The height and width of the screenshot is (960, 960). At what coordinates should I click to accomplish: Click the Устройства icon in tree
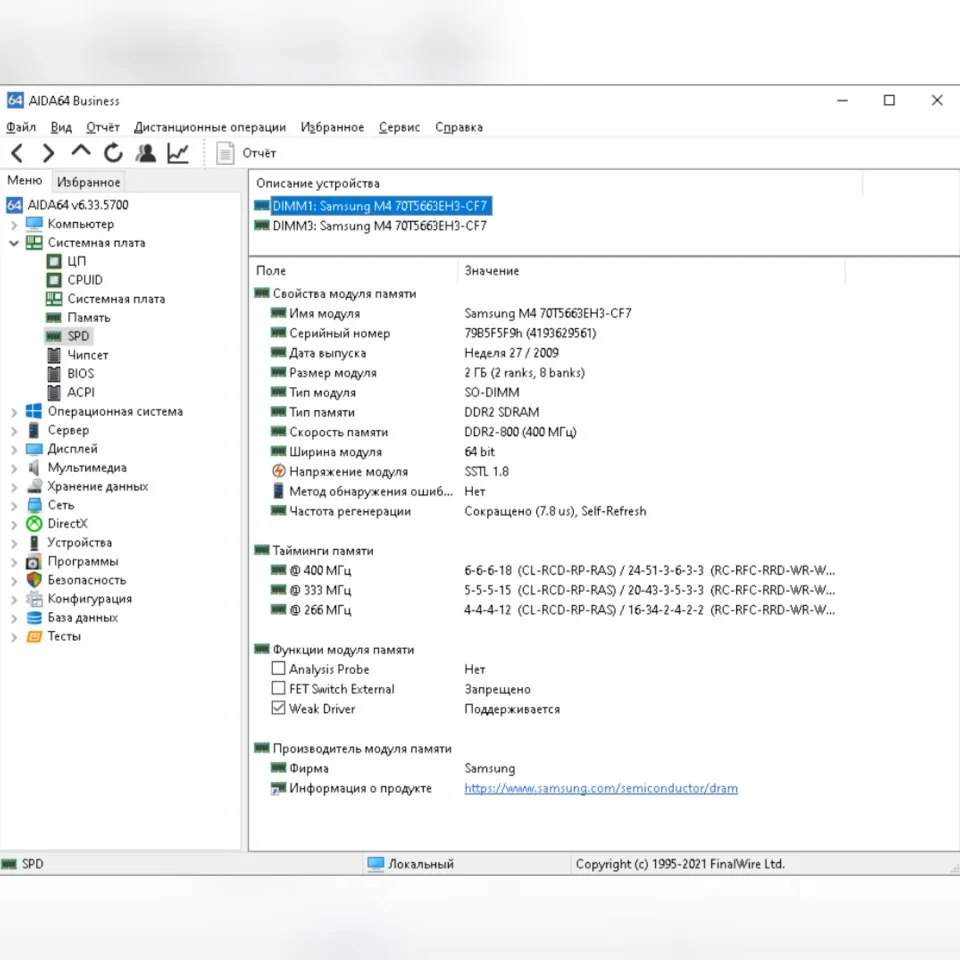(34, 543)
